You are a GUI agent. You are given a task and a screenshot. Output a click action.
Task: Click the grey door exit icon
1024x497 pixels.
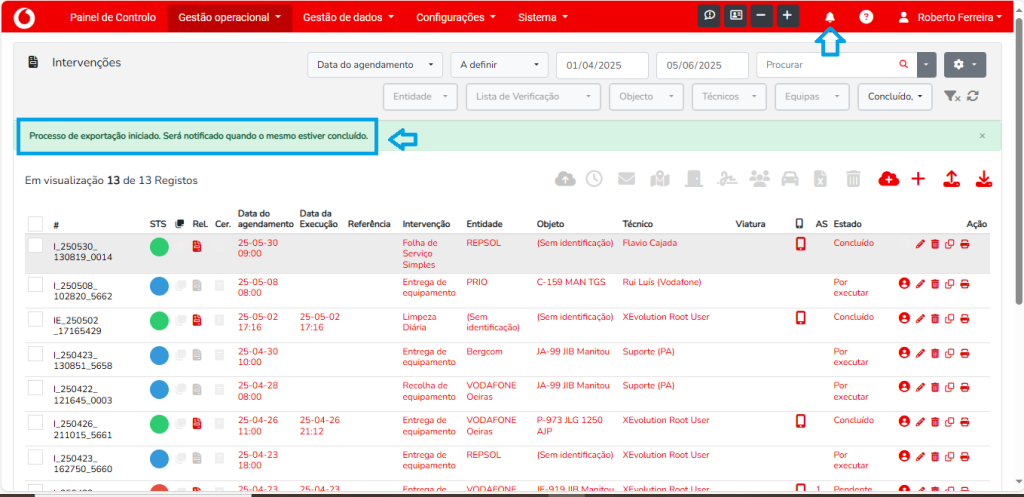click(x=693, y=179)
